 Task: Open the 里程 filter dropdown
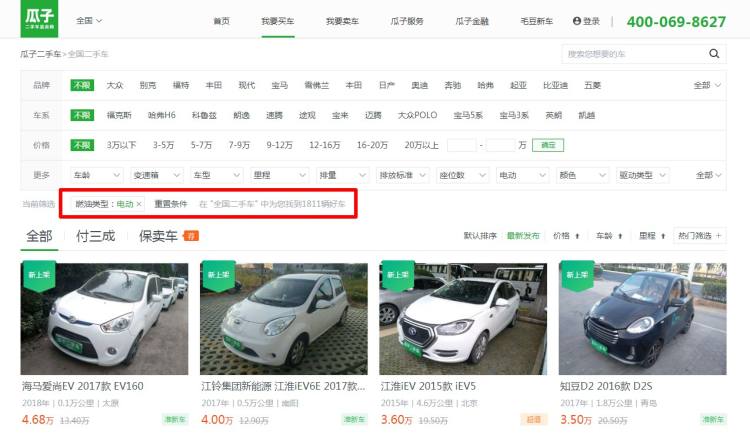[x=279, y=175]
